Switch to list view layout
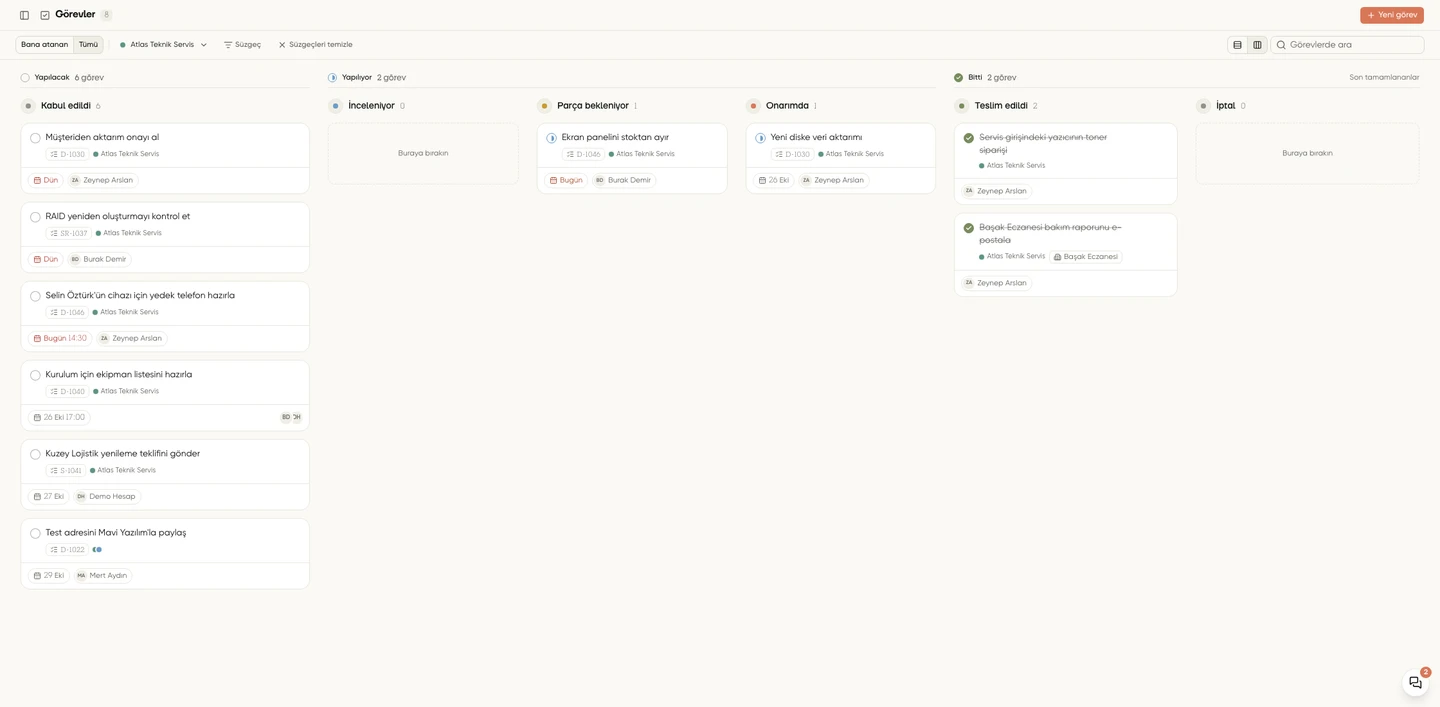This screenshot has width=1440, height=707. (1237, 45)
